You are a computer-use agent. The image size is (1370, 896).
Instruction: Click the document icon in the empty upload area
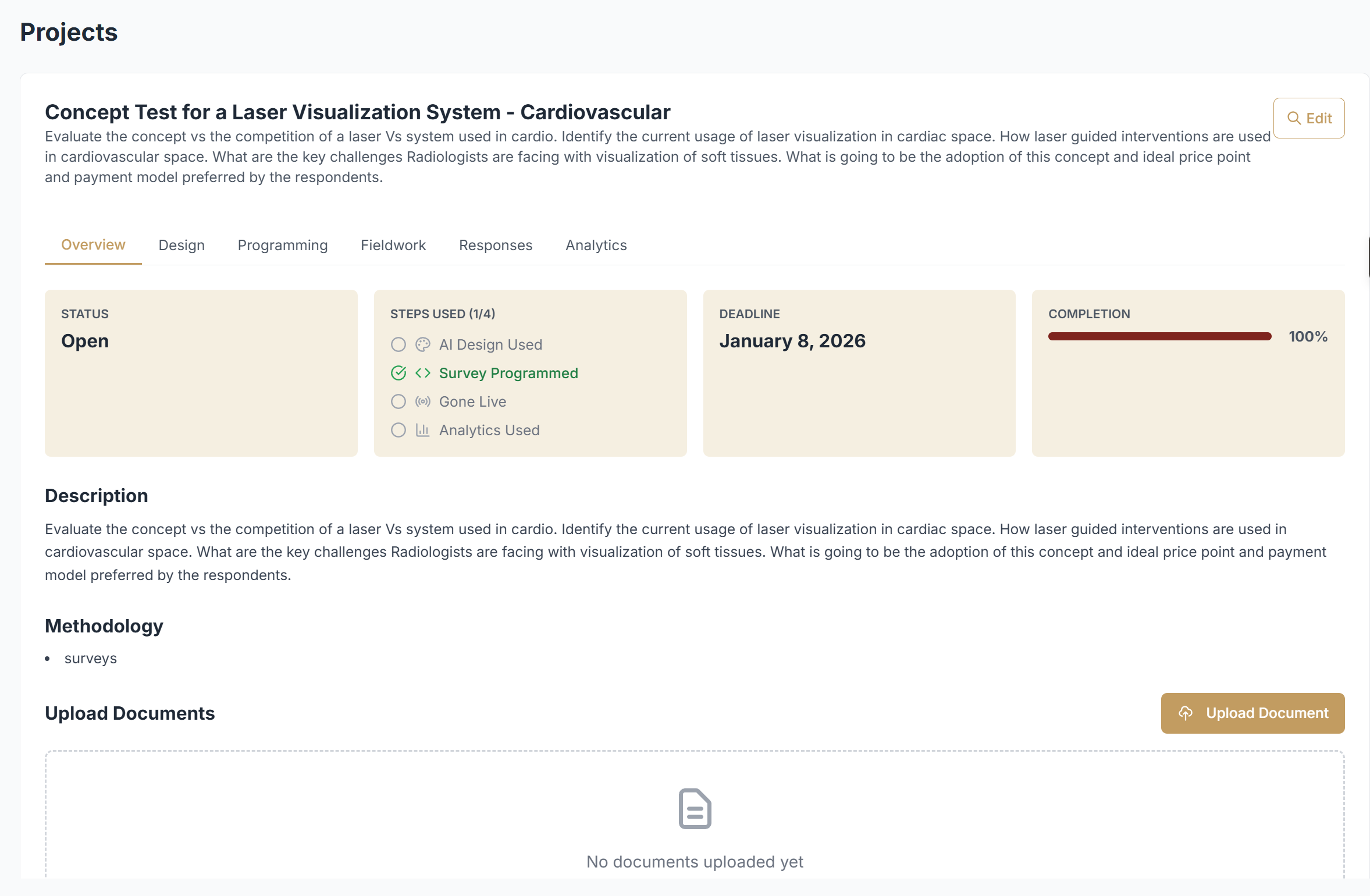click(x=695, y=809)
